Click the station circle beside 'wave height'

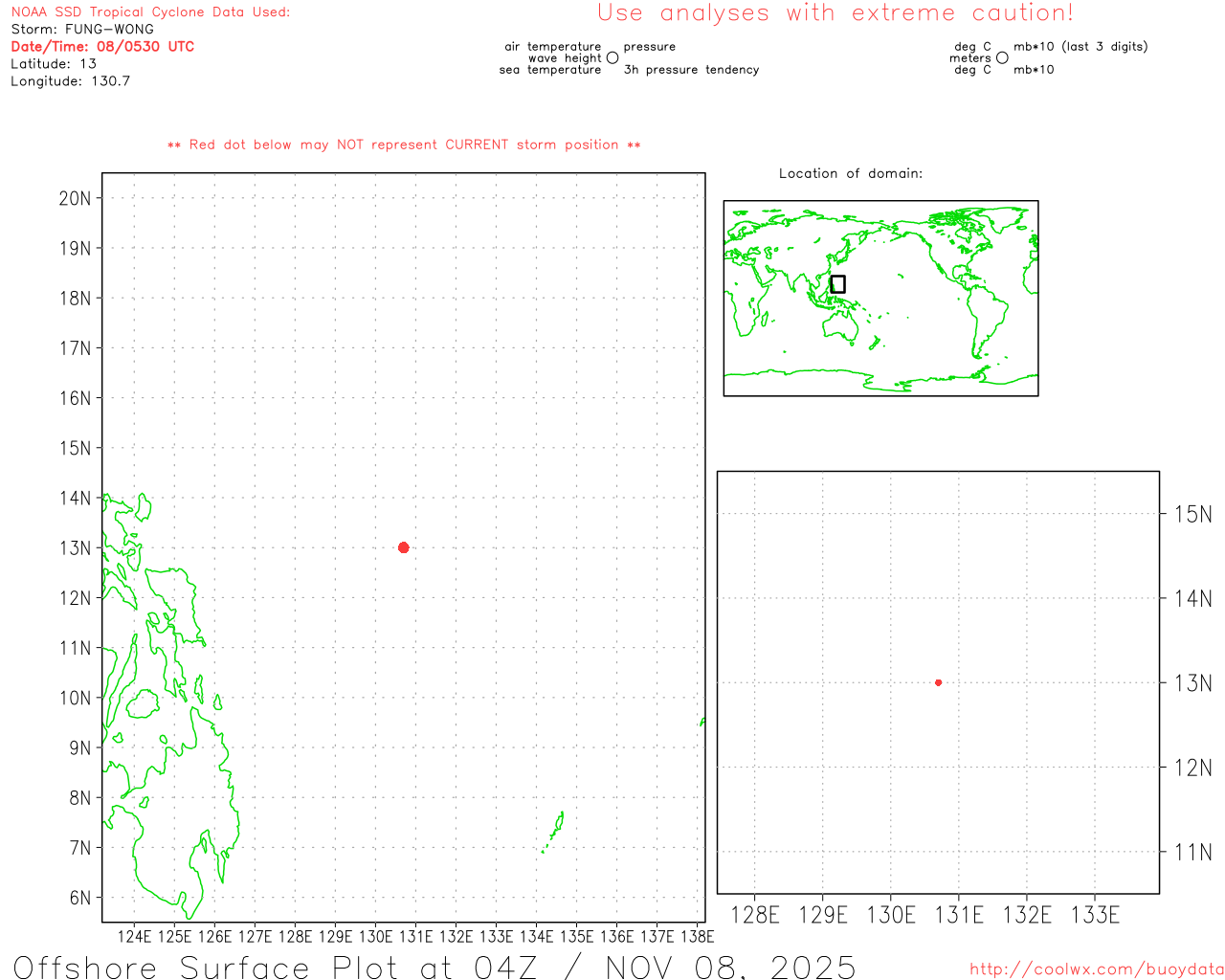tap(612, 58)
